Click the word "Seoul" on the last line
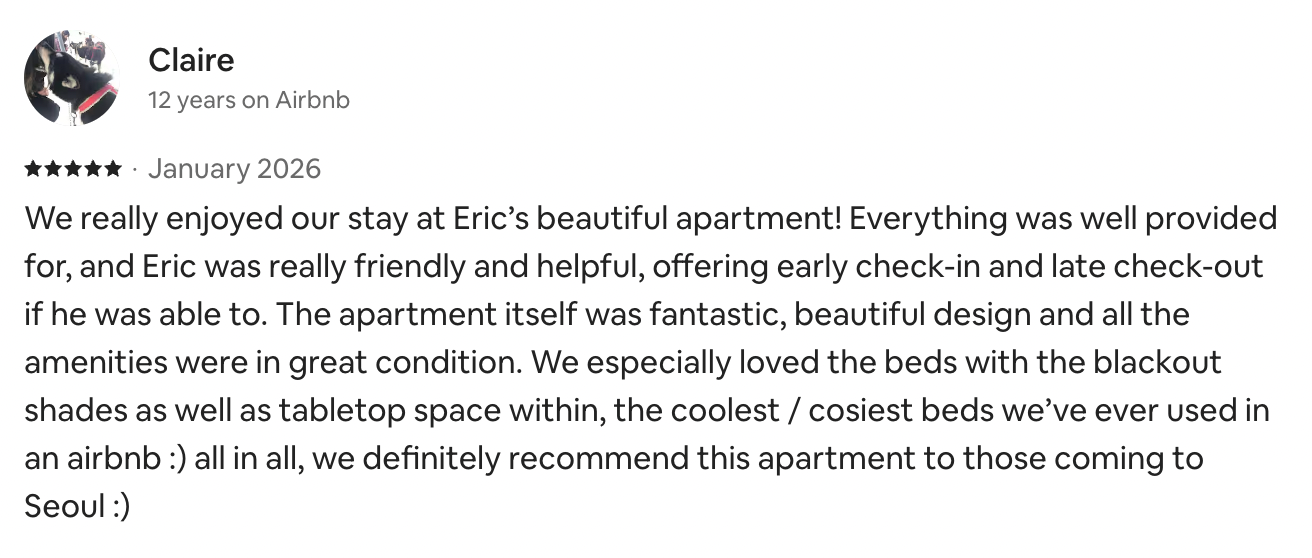The image size is (1312, 558). point(61,506)
